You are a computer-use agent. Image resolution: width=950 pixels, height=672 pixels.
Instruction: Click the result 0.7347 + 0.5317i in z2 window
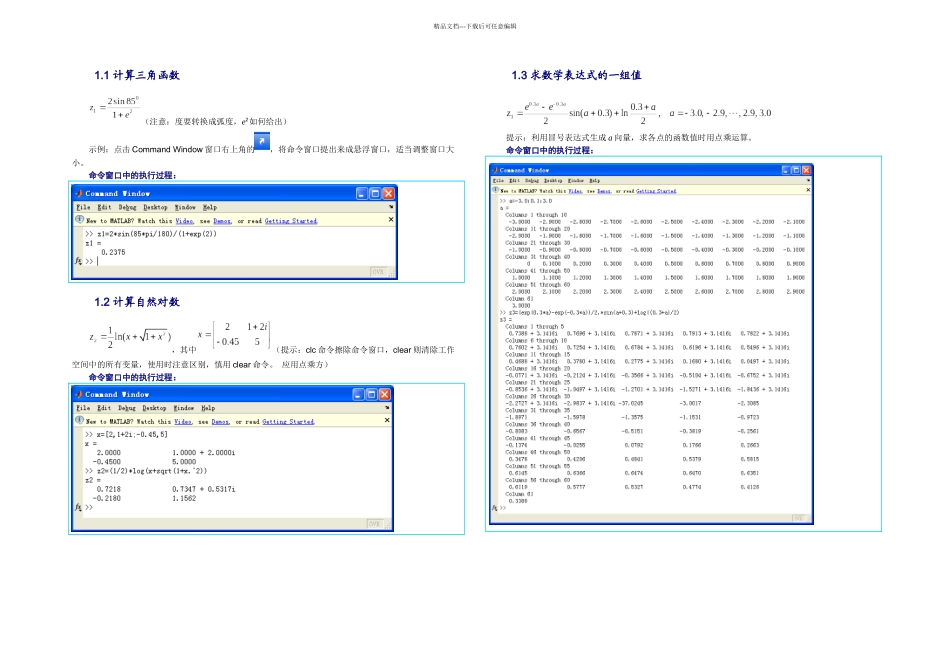coord(204,489)
